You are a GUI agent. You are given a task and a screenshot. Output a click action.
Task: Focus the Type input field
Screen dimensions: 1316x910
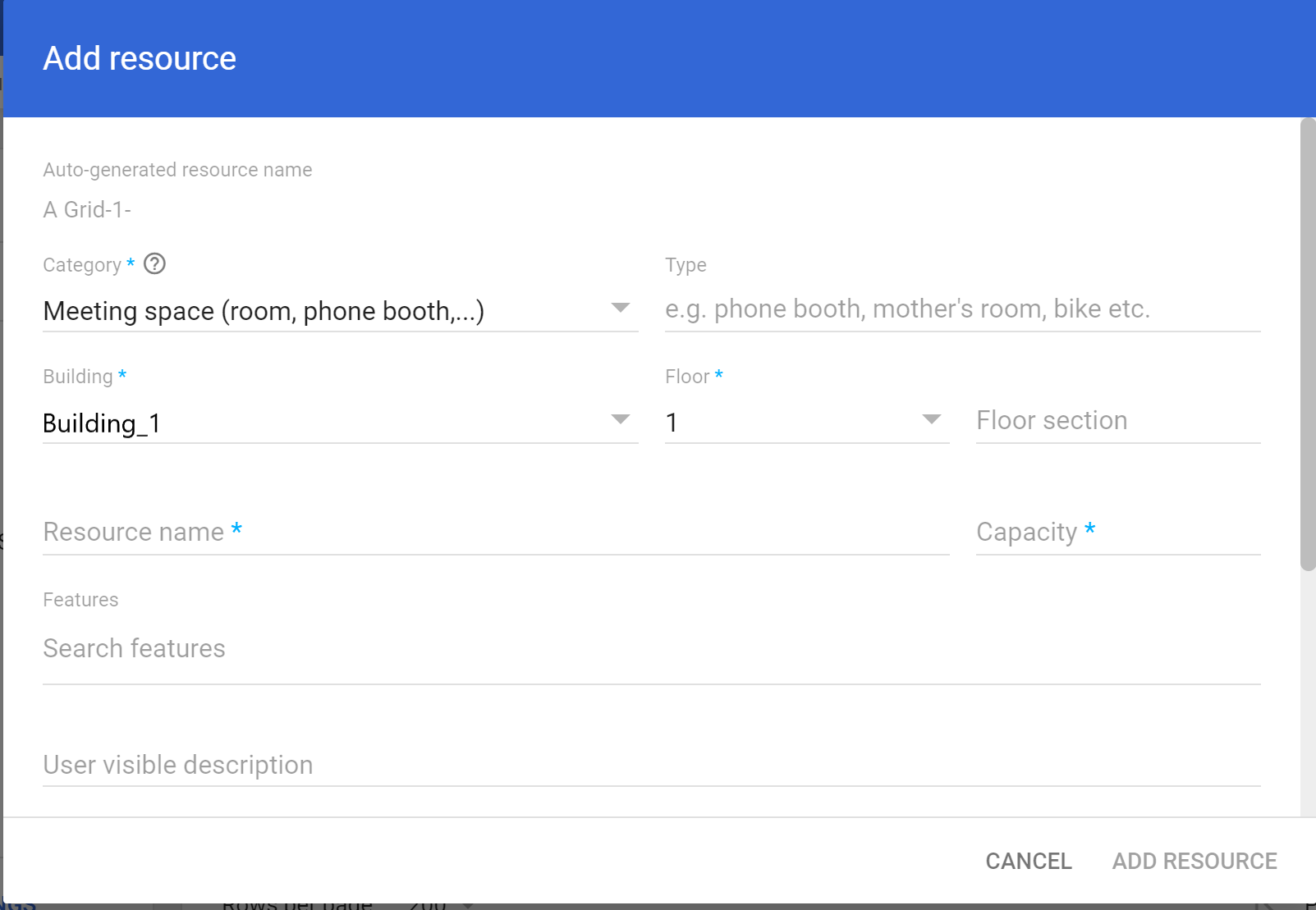pyautogui.click(x=961, y=309)
